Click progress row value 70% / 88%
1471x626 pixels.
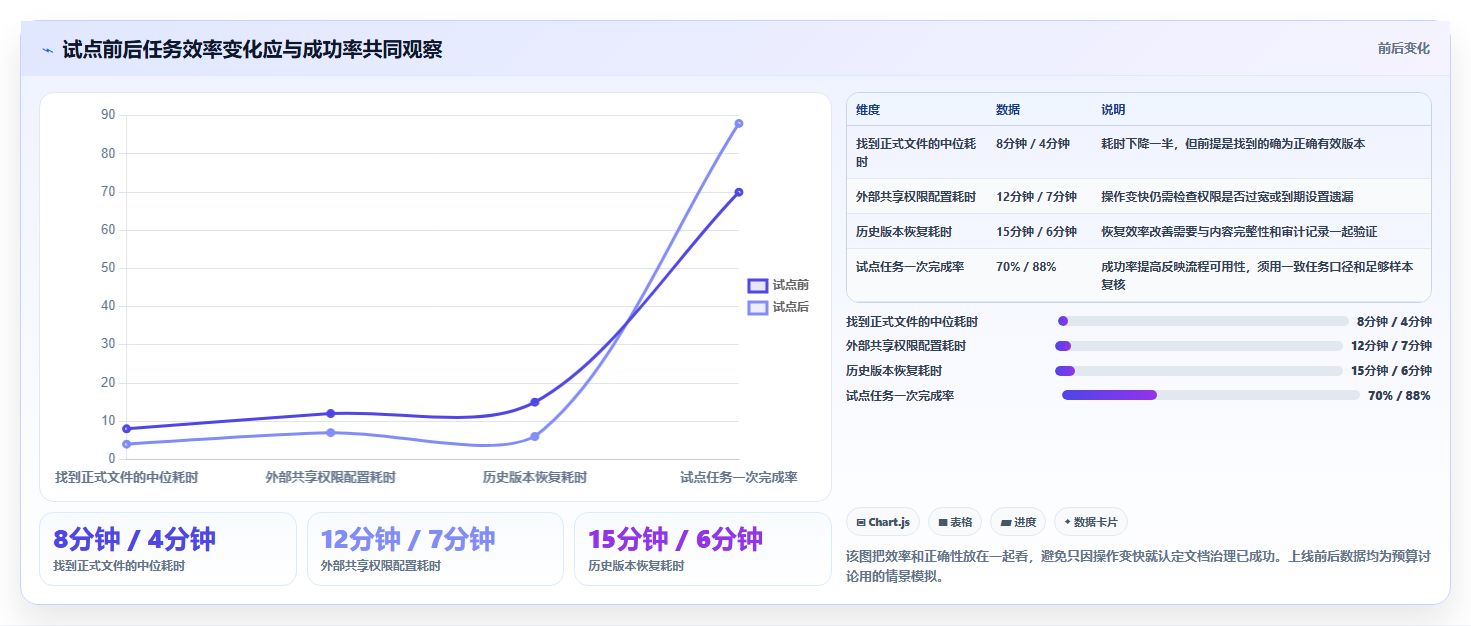[x=1399, y=396]
